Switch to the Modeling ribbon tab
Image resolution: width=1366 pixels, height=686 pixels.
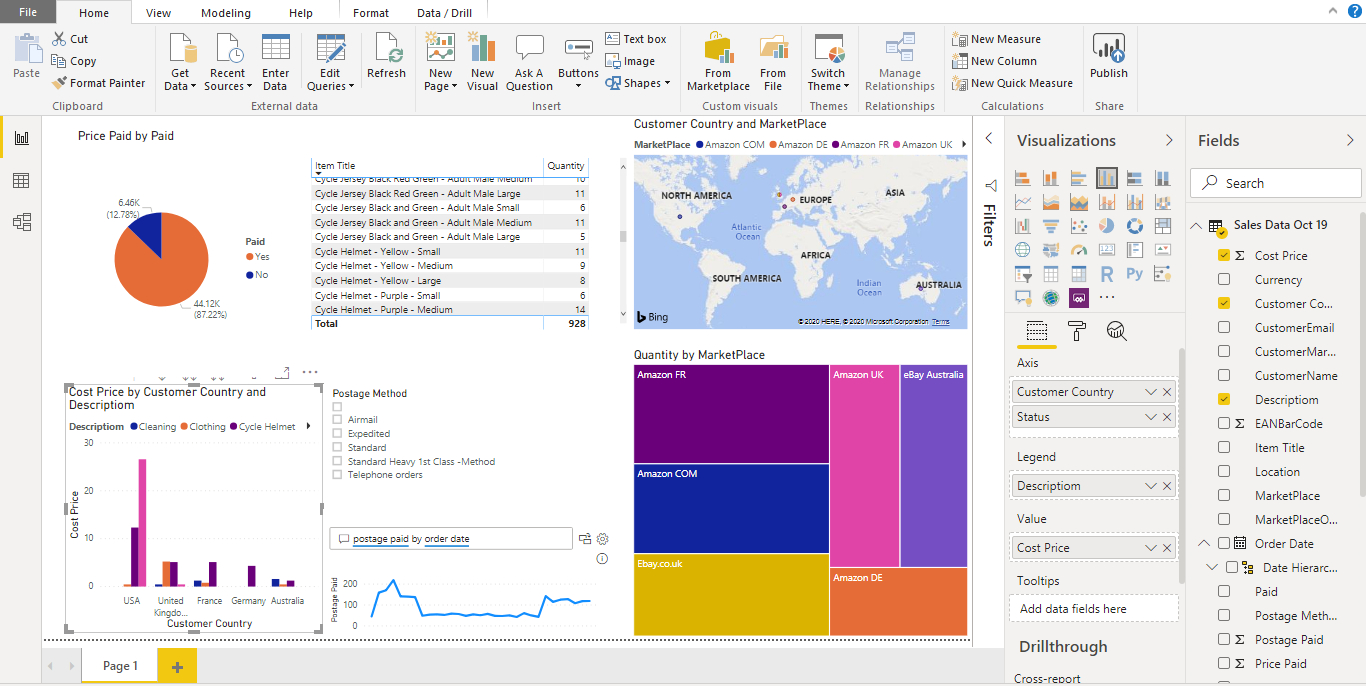point(226,13)
